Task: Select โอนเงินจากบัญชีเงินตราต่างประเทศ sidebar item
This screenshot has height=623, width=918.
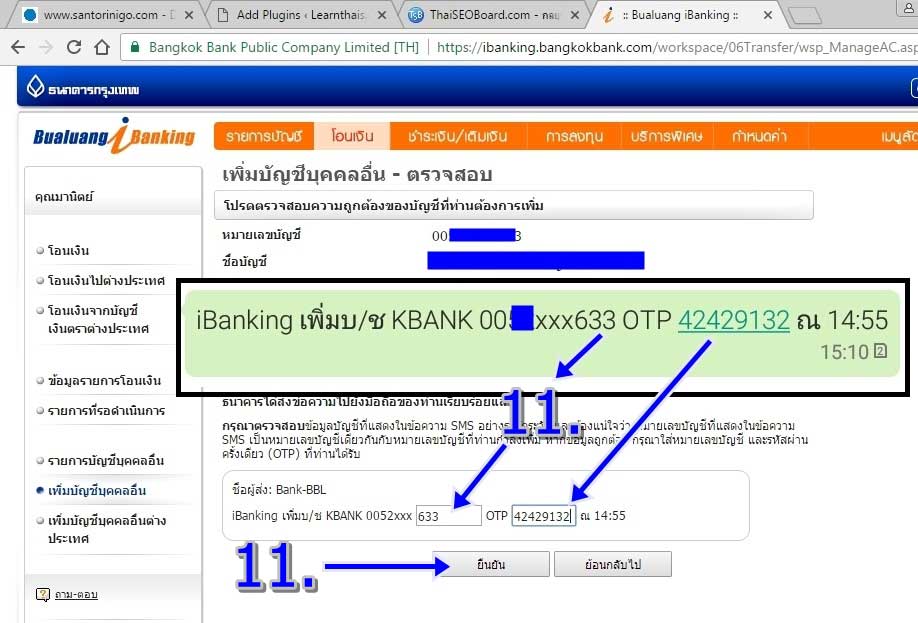Action: coord(98,319)
